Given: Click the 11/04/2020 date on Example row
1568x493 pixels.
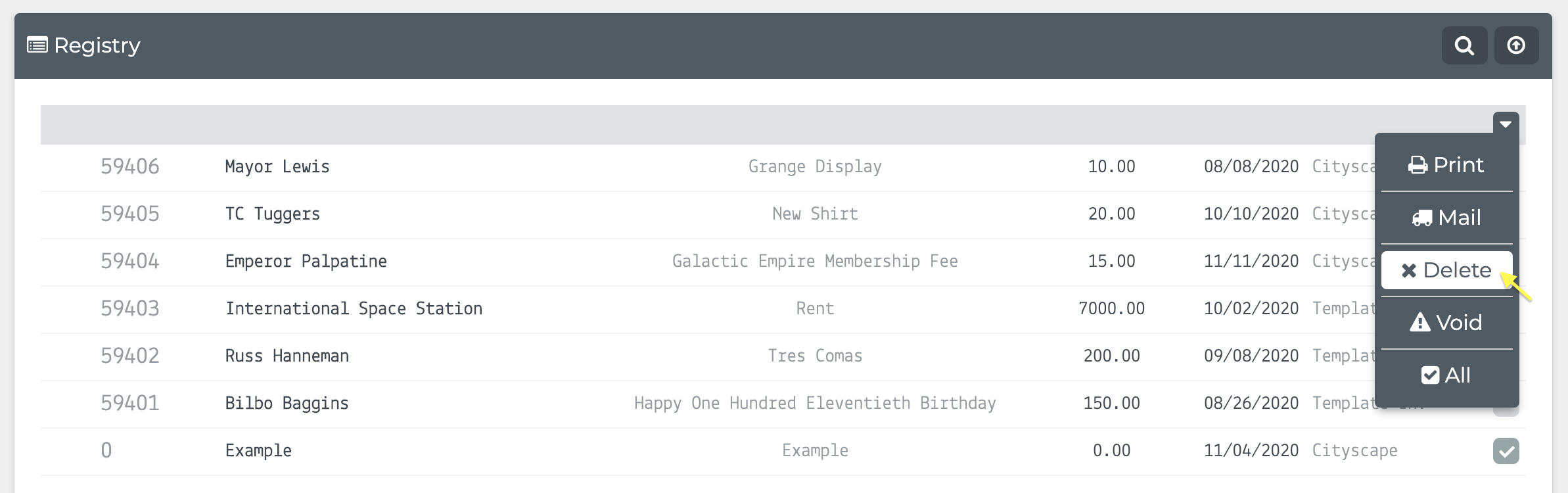Looking at the screenshot, I should [1251, 451].
